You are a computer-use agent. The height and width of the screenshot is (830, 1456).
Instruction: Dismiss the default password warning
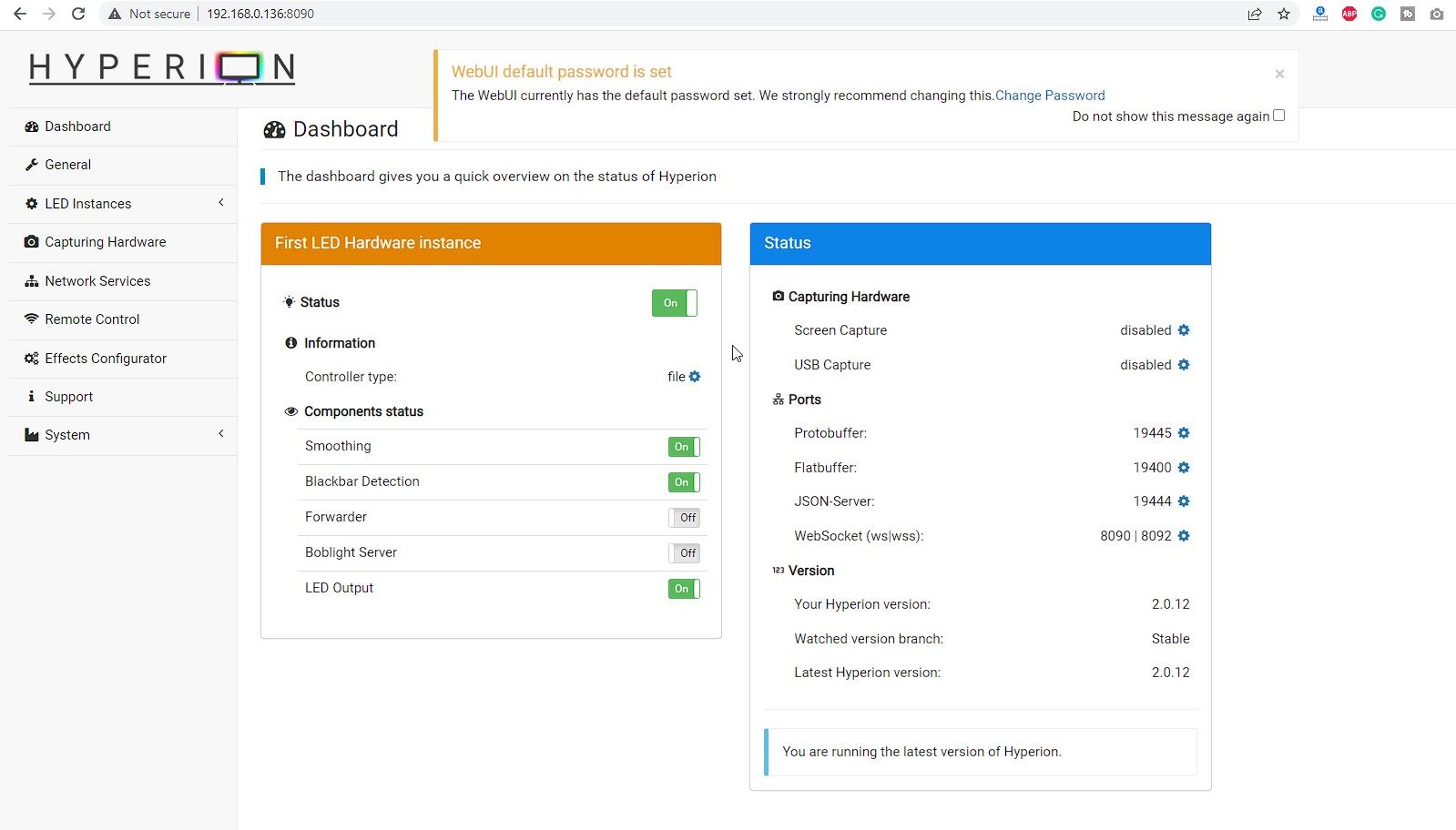[1279, 74]
